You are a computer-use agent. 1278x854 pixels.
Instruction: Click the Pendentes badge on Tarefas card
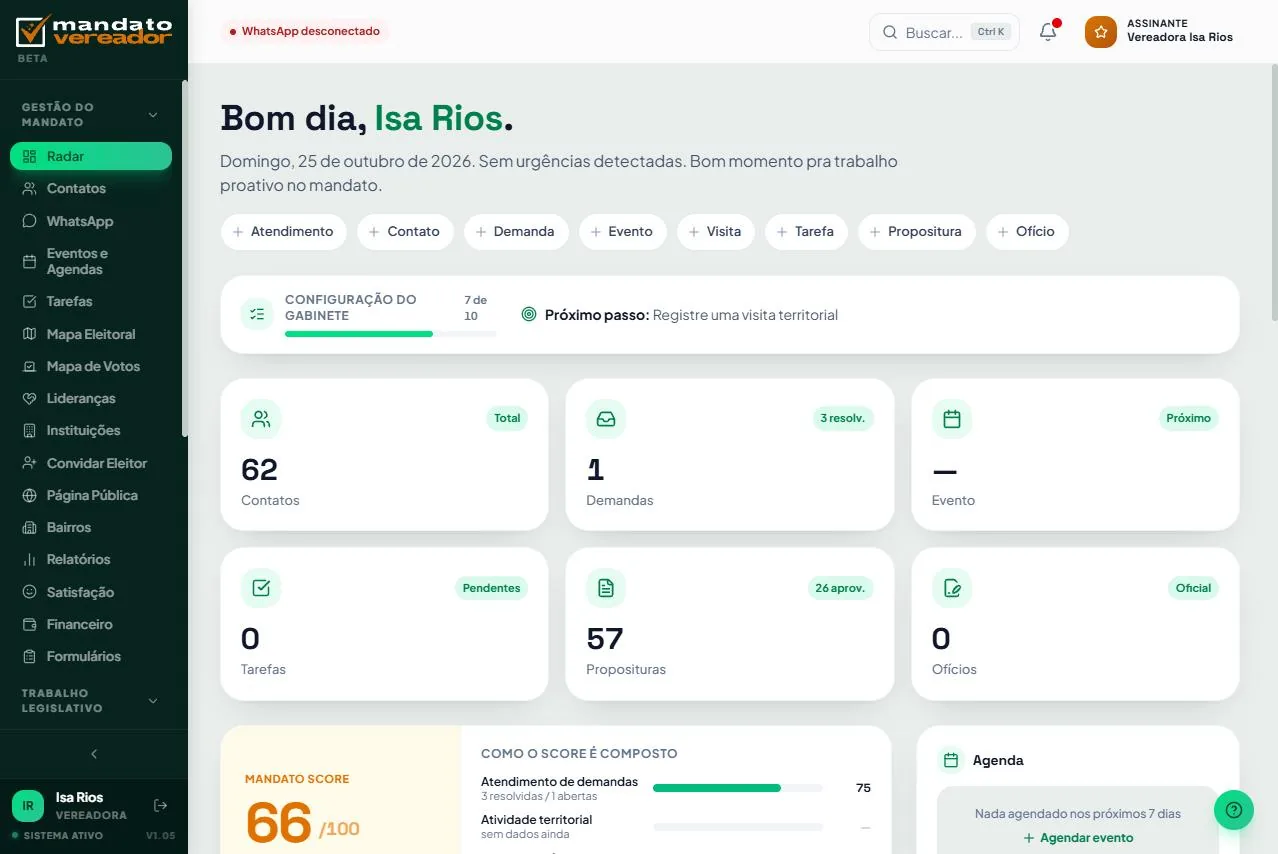[x=491, y=588]
